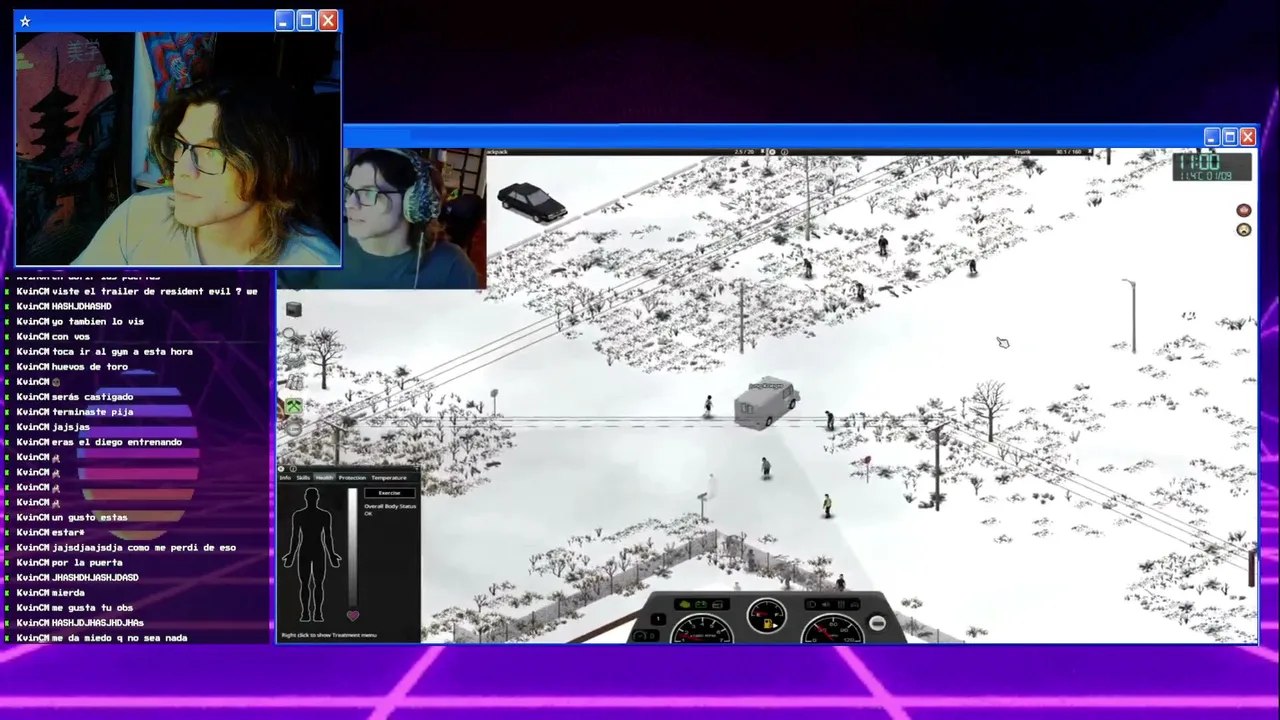
Task: Turn the ignition key on the dashboard
Action: click(877, 624)
